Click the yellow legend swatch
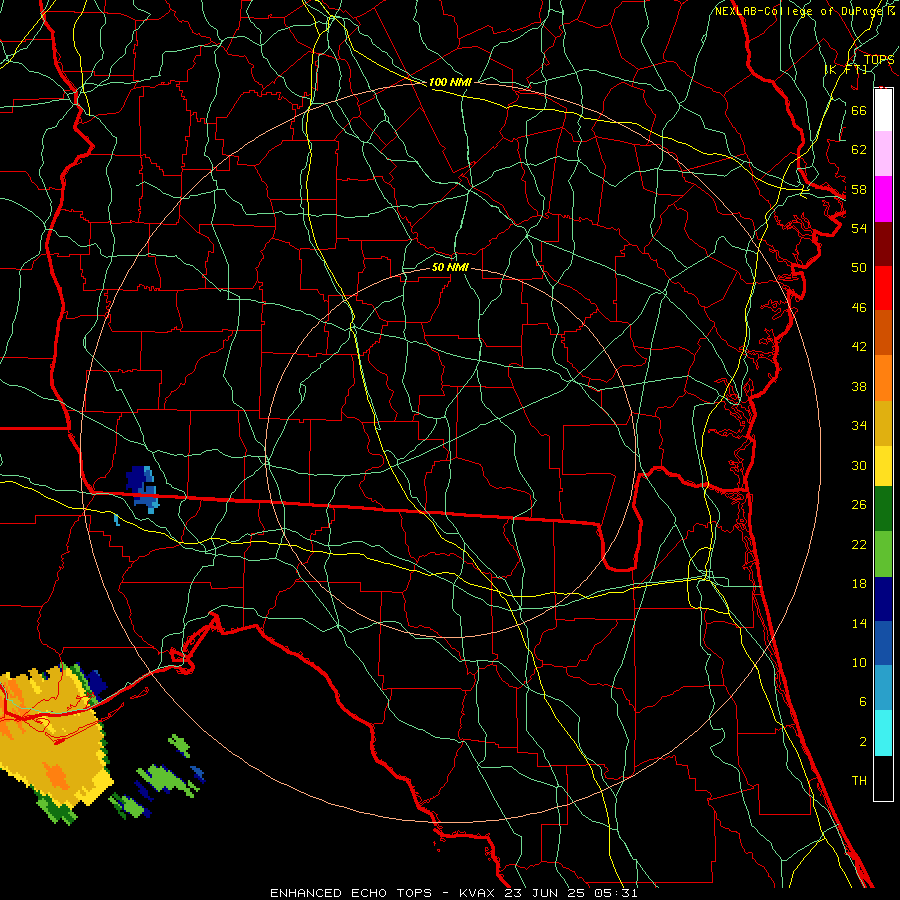Viewport: 900px width, 900px height. pos(883,466)
